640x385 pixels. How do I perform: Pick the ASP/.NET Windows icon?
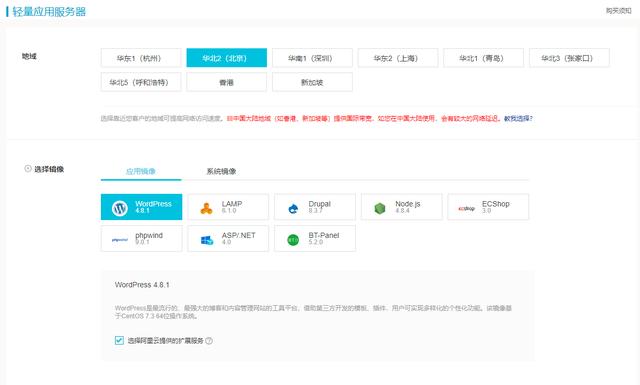click(x=207, y=240)
